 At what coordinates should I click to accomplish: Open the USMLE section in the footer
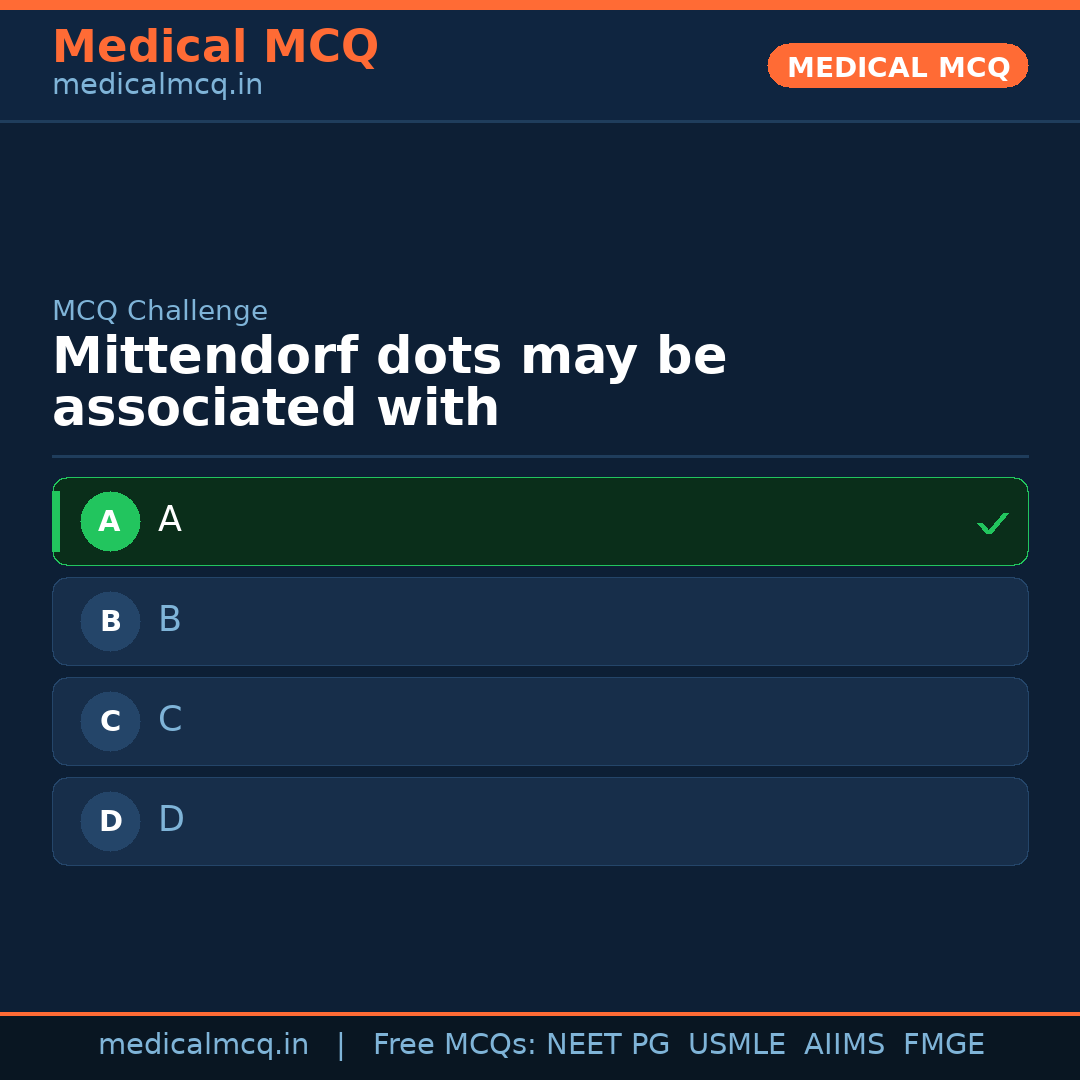[737, 1044]
